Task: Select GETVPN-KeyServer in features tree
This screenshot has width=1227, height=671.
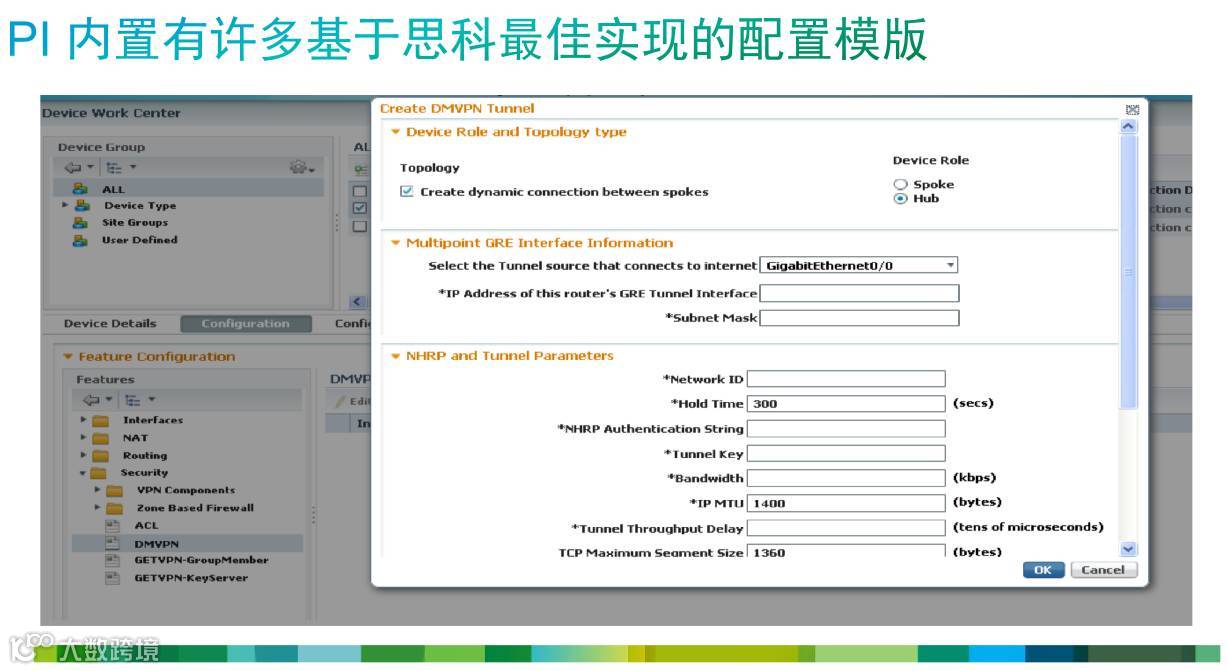Action: (x=191, y=578)
